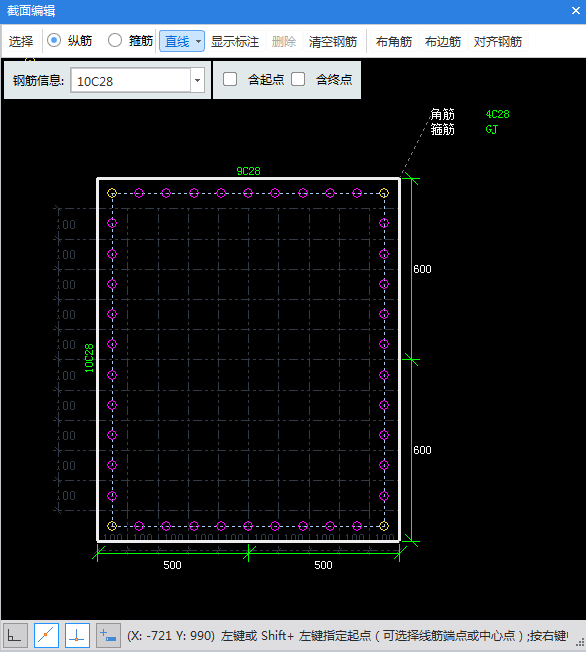Click the 删除 button
The width and height of the screenshot is (586, 652).
(x=284, y=42)
